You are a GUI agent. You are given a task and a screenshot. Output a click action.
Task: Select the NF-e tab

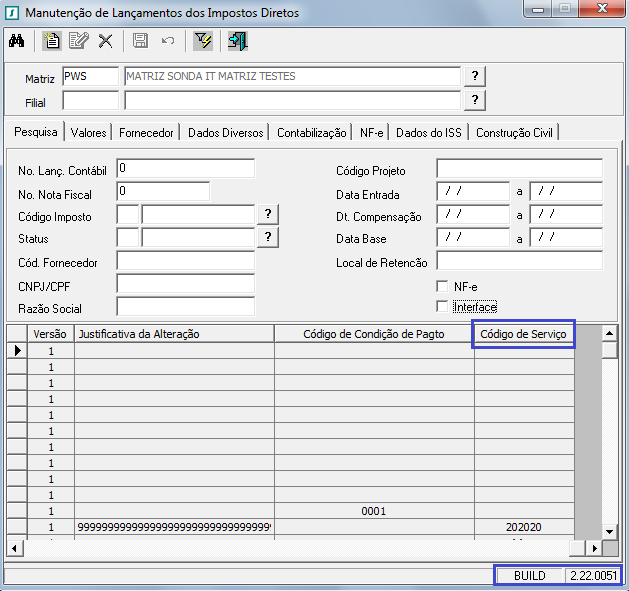pos(371,133)
